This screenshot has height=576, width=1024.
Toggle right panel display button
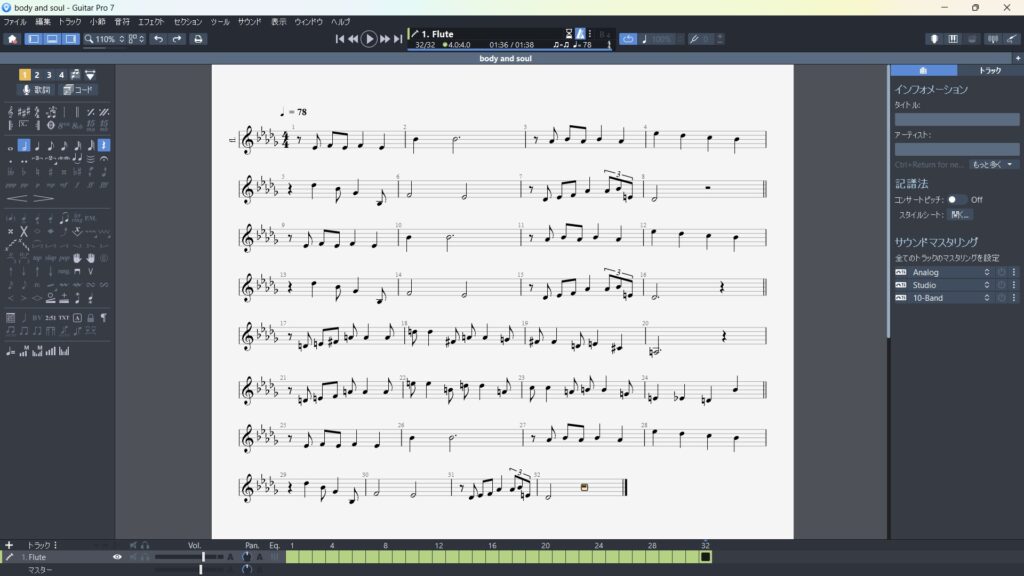pos(71,39)
